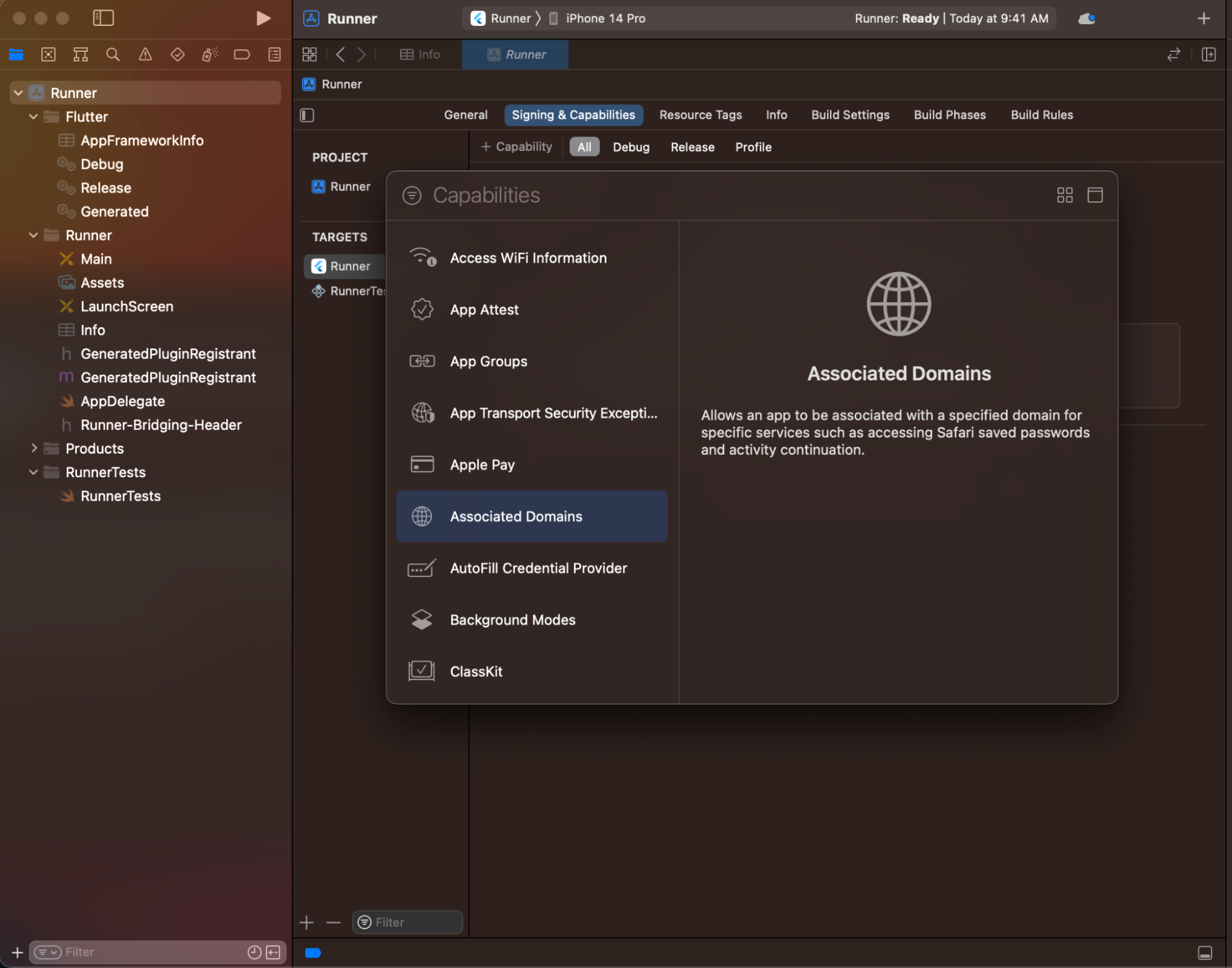The height and width of the screenshot is (968, 1232).
Task: Select the Profile build configuration toggle
Action: coord(752,147)
